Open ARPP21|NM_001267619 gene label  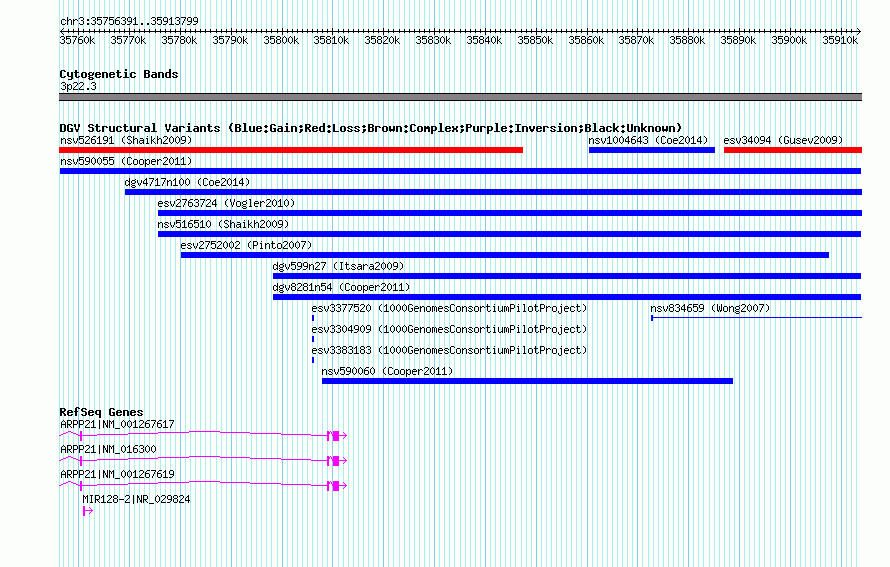click(117, 474)
